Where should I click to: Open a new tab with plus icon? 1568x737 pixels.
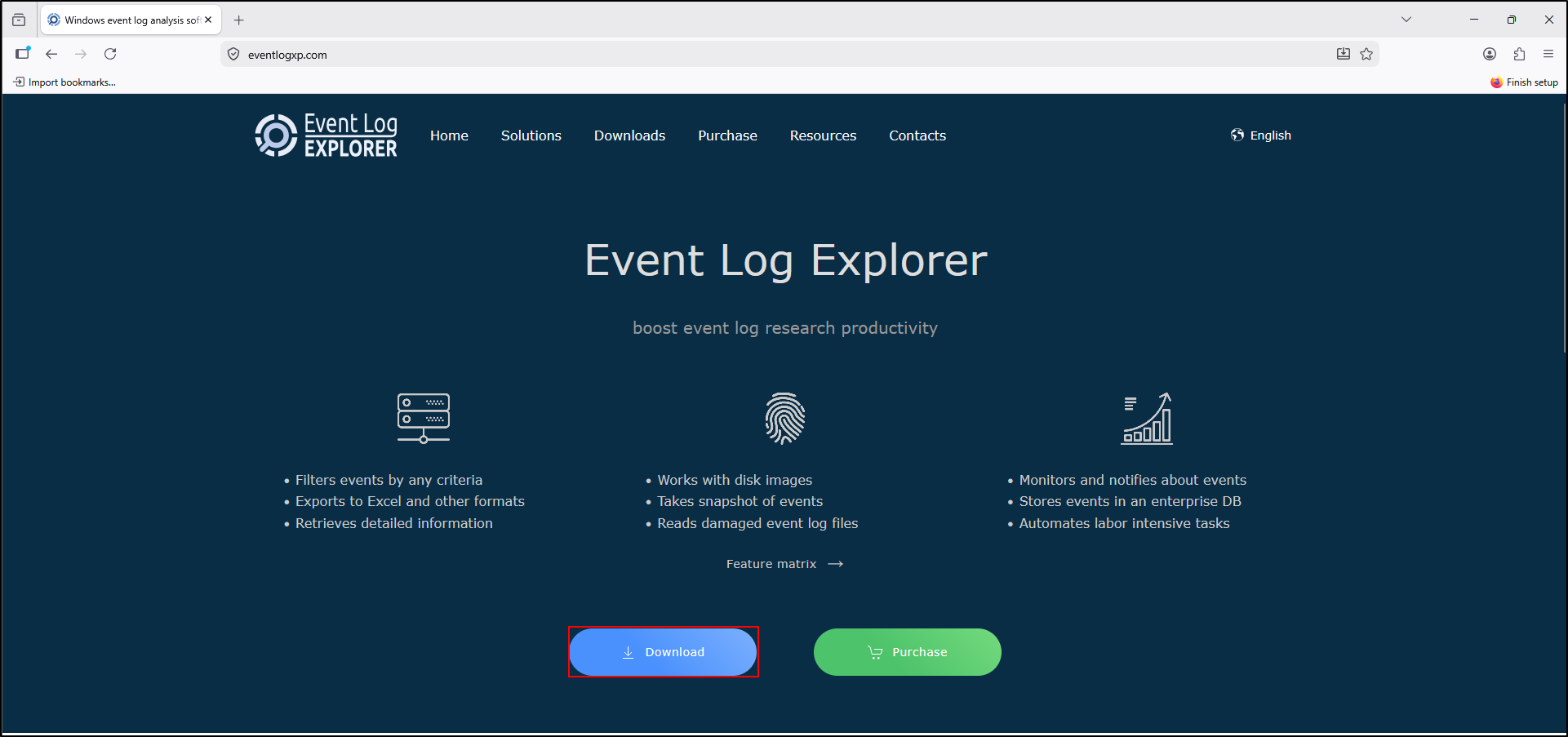[239, 20]
